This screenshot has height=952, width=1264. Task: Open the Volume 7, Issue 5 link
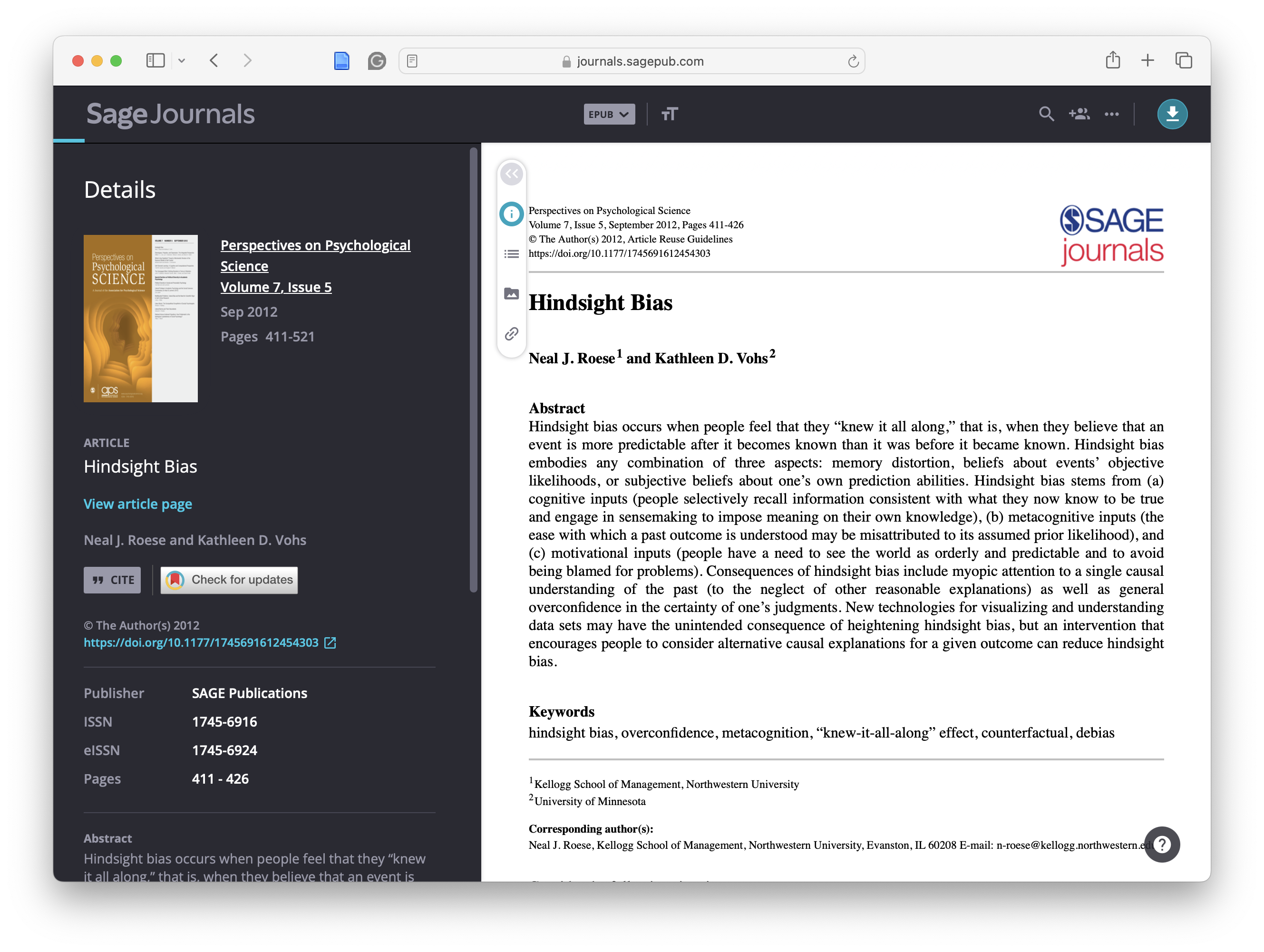pos(276,287)
